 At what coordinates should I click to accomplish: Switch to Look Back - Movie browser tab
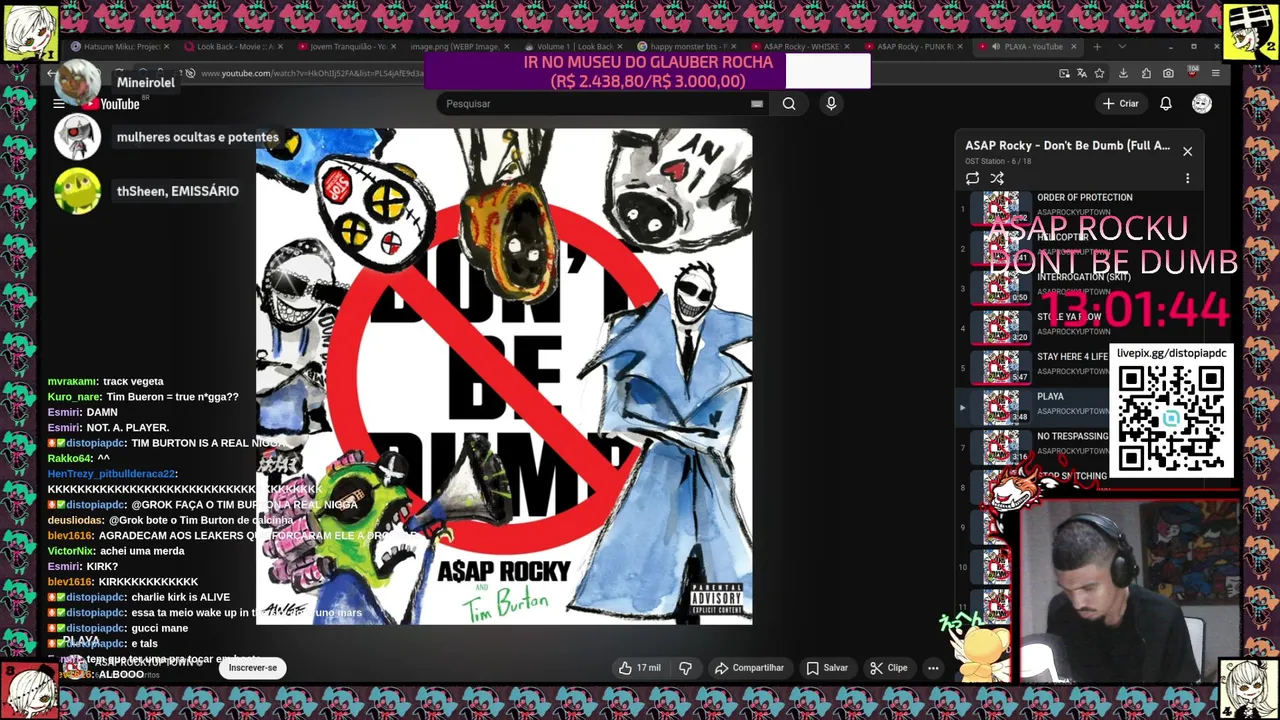click(233, 46)
